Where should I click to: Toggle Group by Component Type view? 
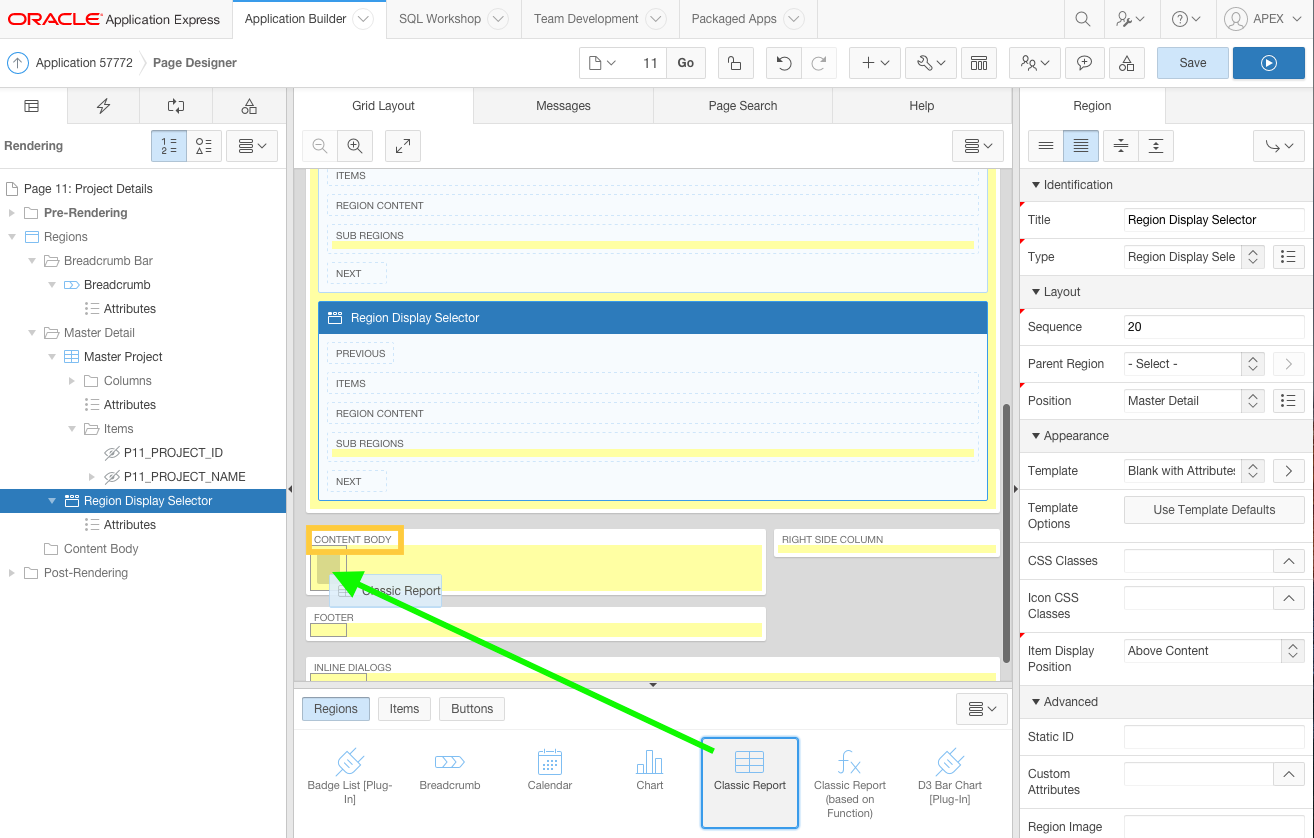click(x=203, y=146)
